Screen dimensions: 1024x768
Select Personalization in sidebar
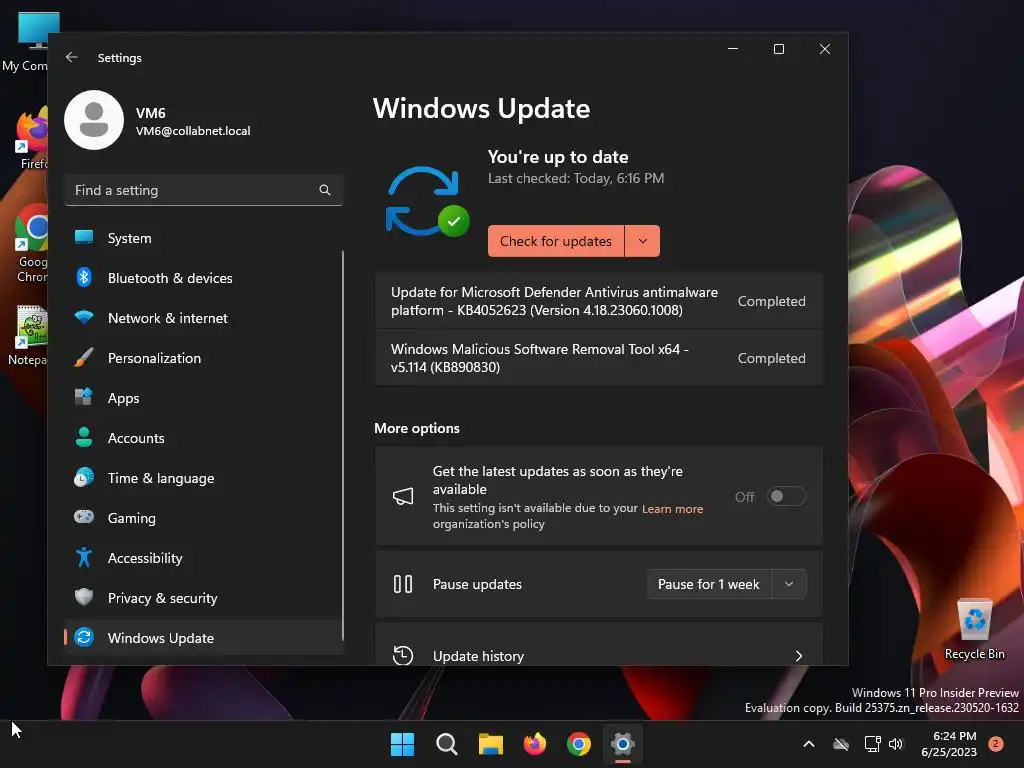204,358
